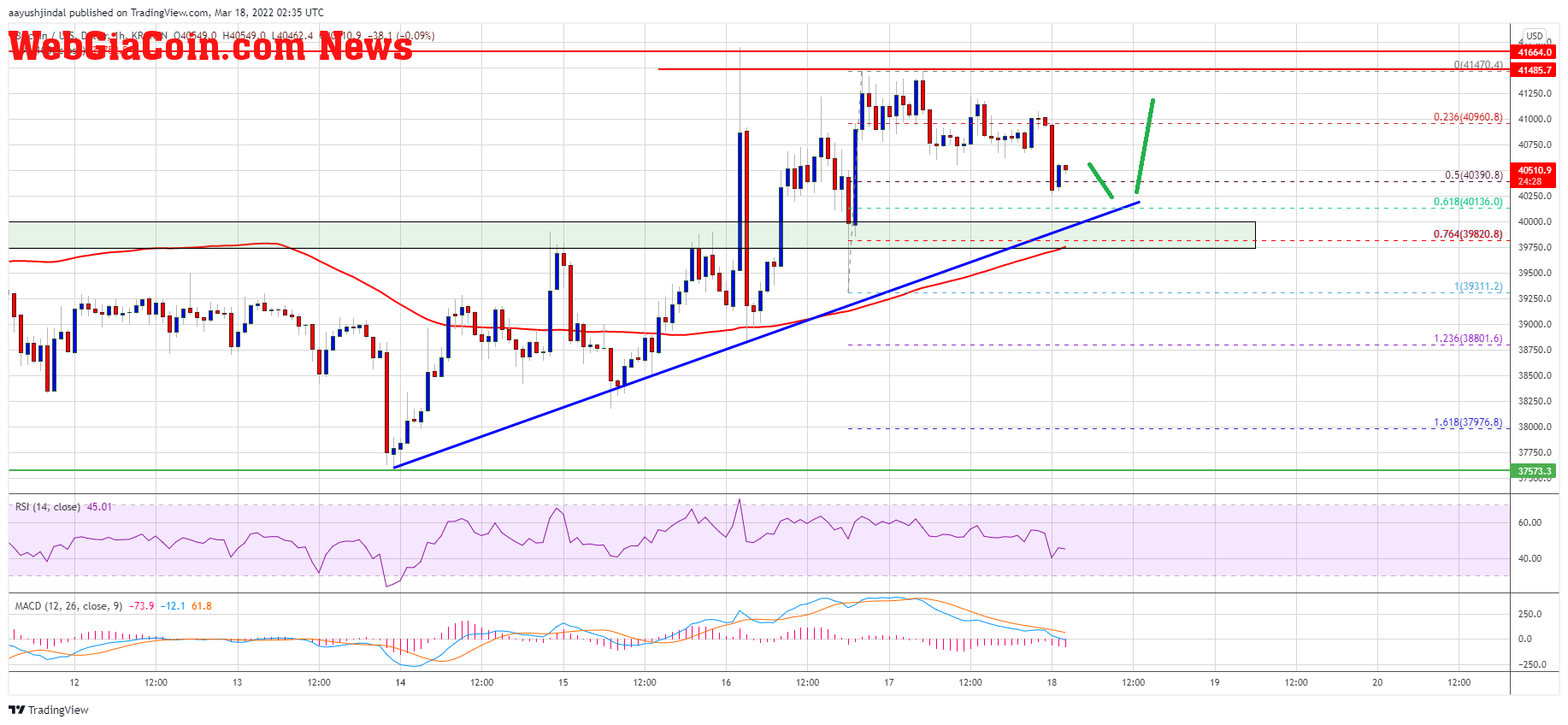Click 38500.0 on the price axis
The width and height of the screenshot is (1568, 725).
(1535, 375)
